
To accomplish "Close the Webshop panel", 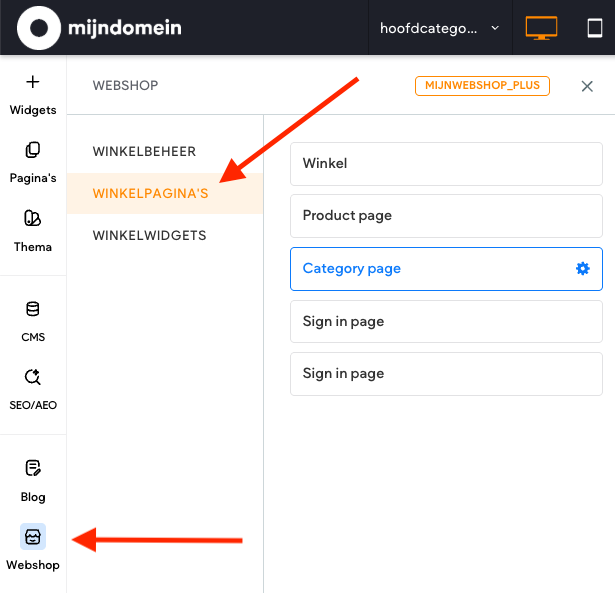I will [x=588, y=87].
